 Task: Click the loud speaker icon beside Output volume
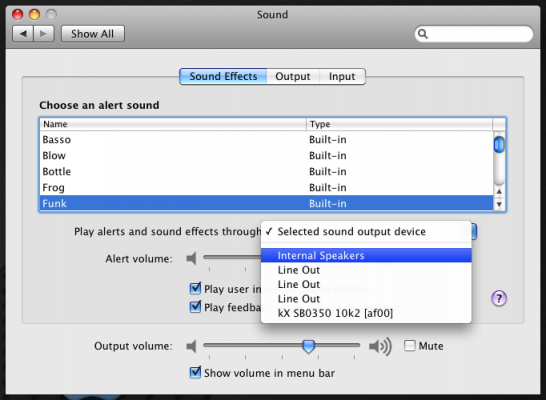380,346
